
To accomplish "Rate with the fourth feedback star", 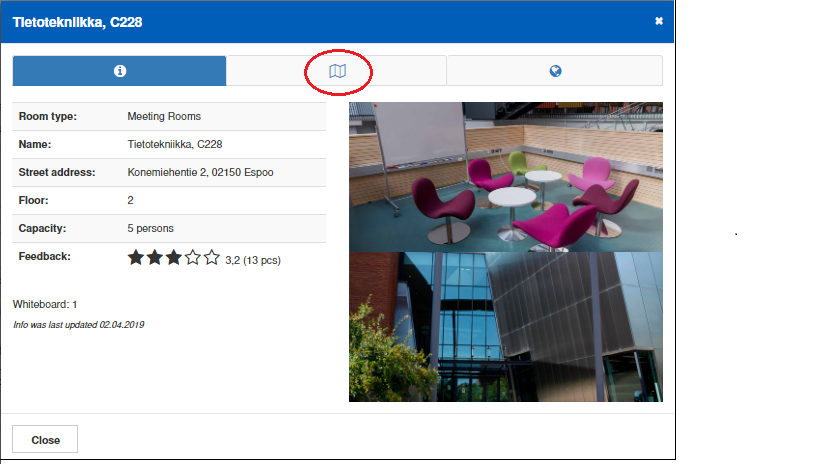I will point(193,258).
